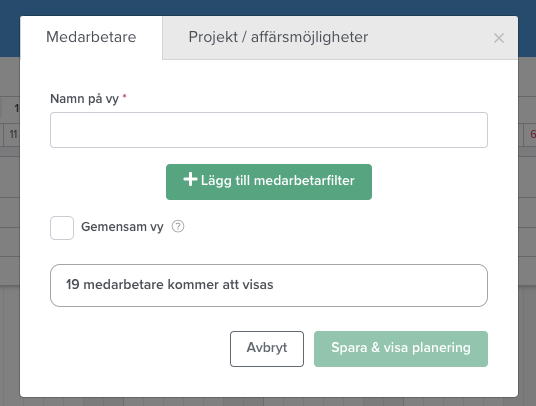Open the help question mark beside Gemensam vy
The width and height of the screenshot is (536, 406).
click(x=178, y=226)
